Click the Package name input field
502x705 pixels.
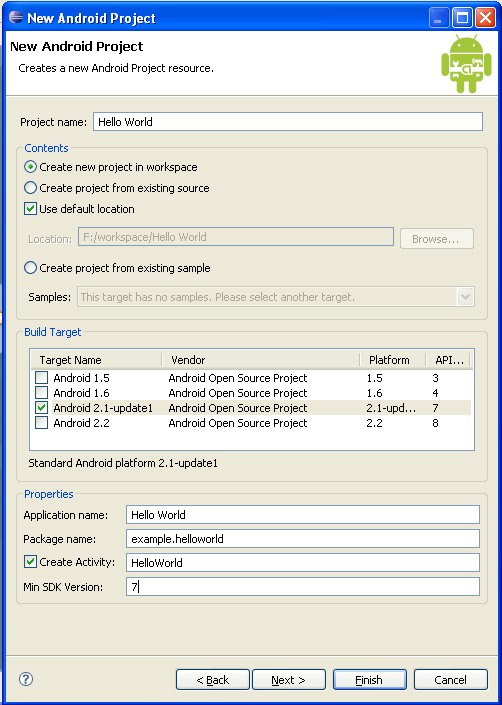302,539
